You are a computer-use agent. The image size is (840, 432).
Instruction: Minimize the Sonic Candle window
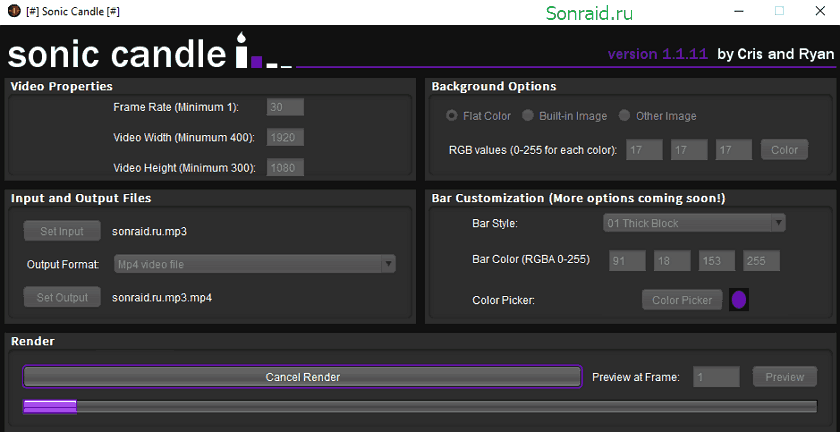tap(739, 11)
